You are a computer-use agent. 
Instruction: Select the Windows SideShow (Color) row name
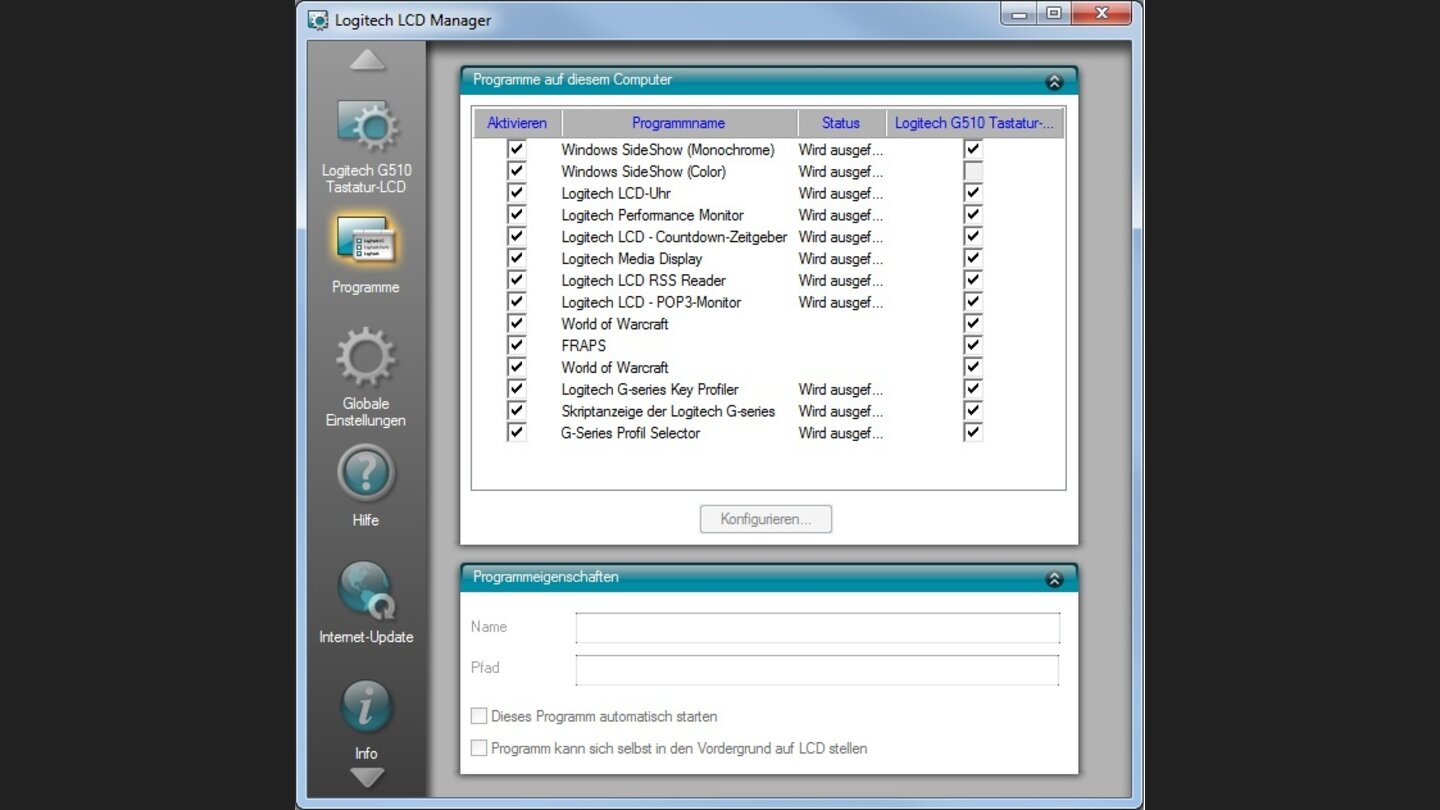point(644,172)
